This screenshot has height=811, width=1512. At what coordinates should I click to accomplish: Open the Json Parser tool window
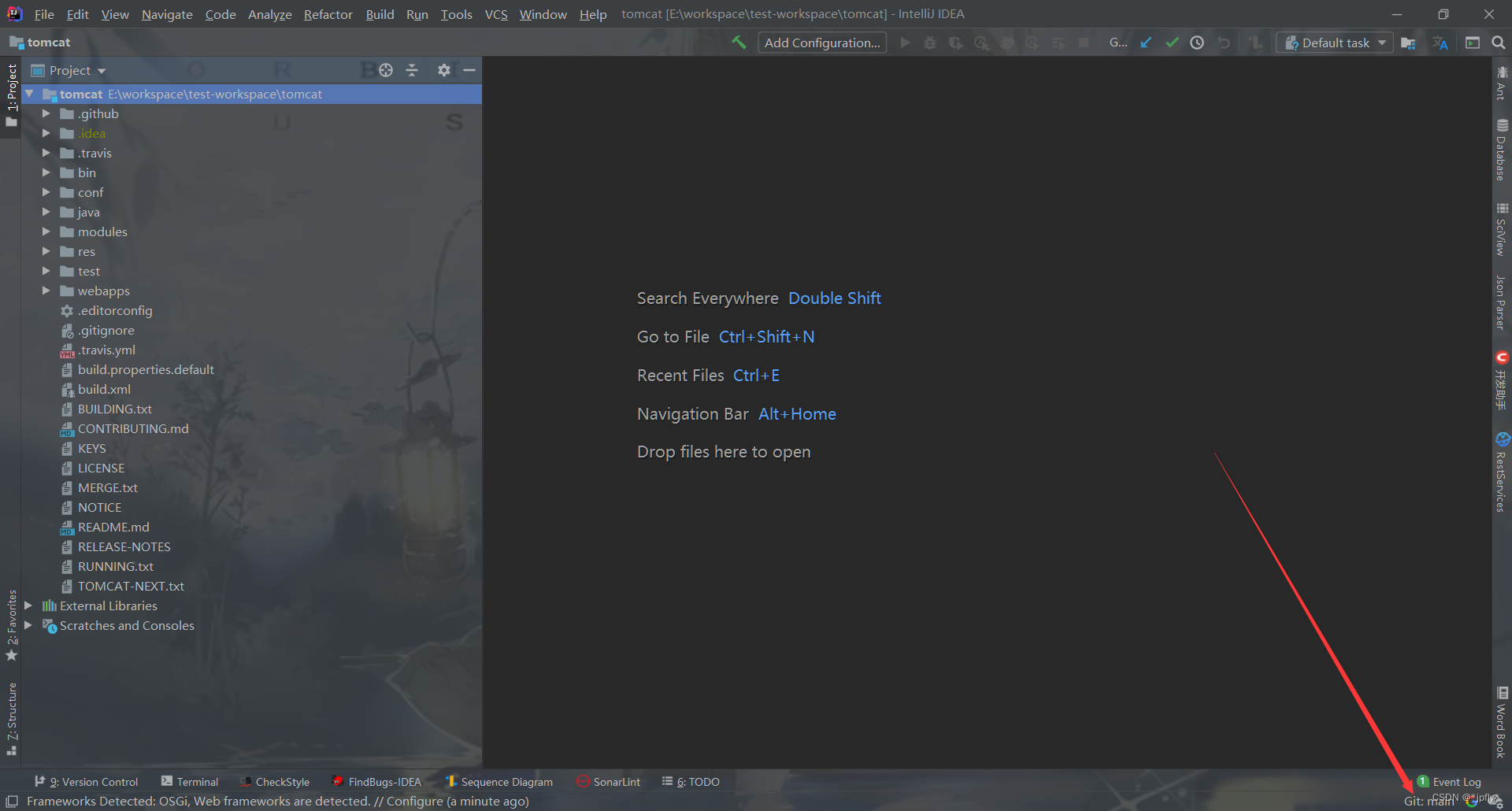[1502, 302]
